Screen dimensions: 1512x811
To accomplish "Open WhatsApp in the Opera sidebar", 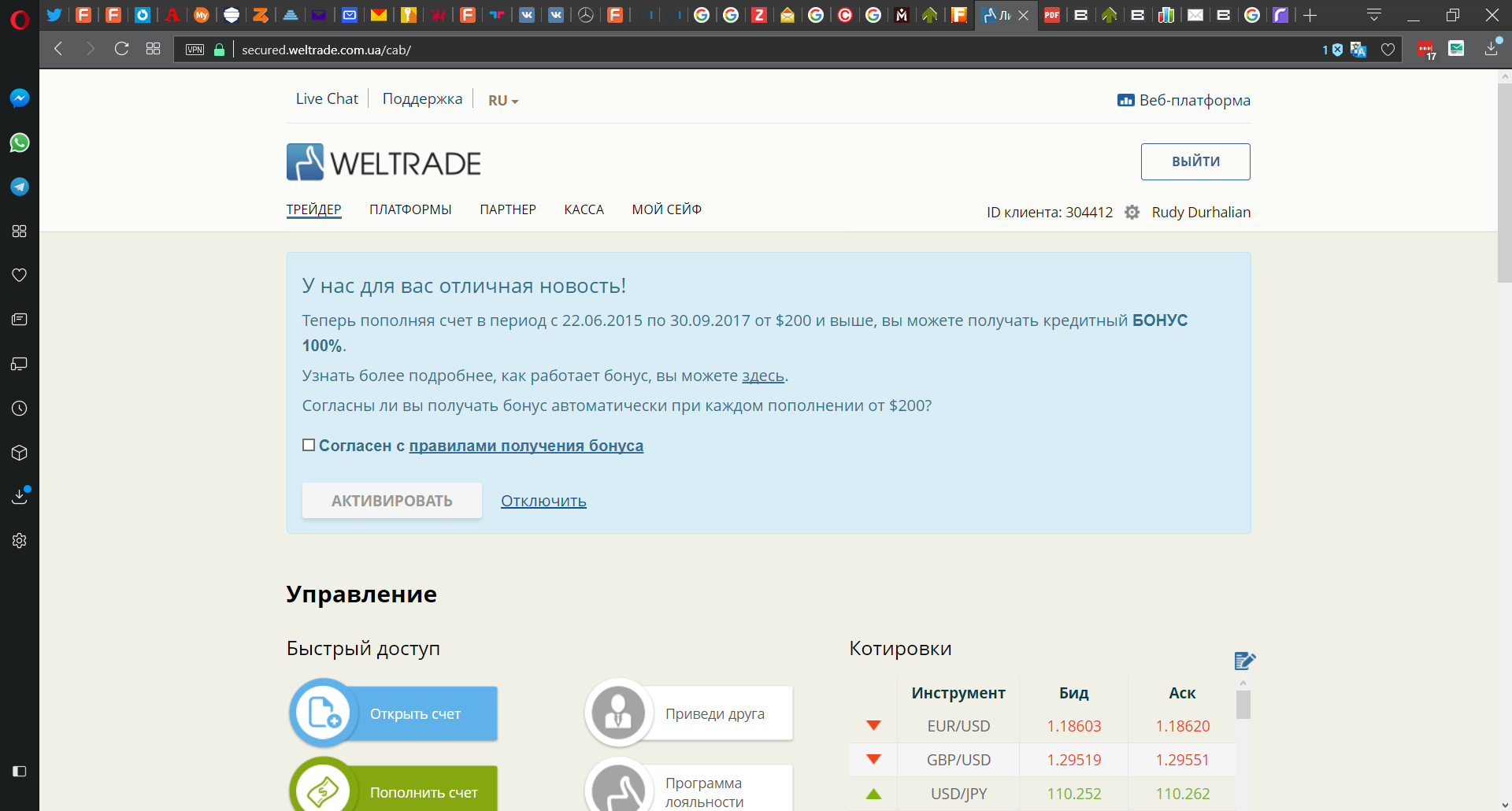I will point(20,143).
